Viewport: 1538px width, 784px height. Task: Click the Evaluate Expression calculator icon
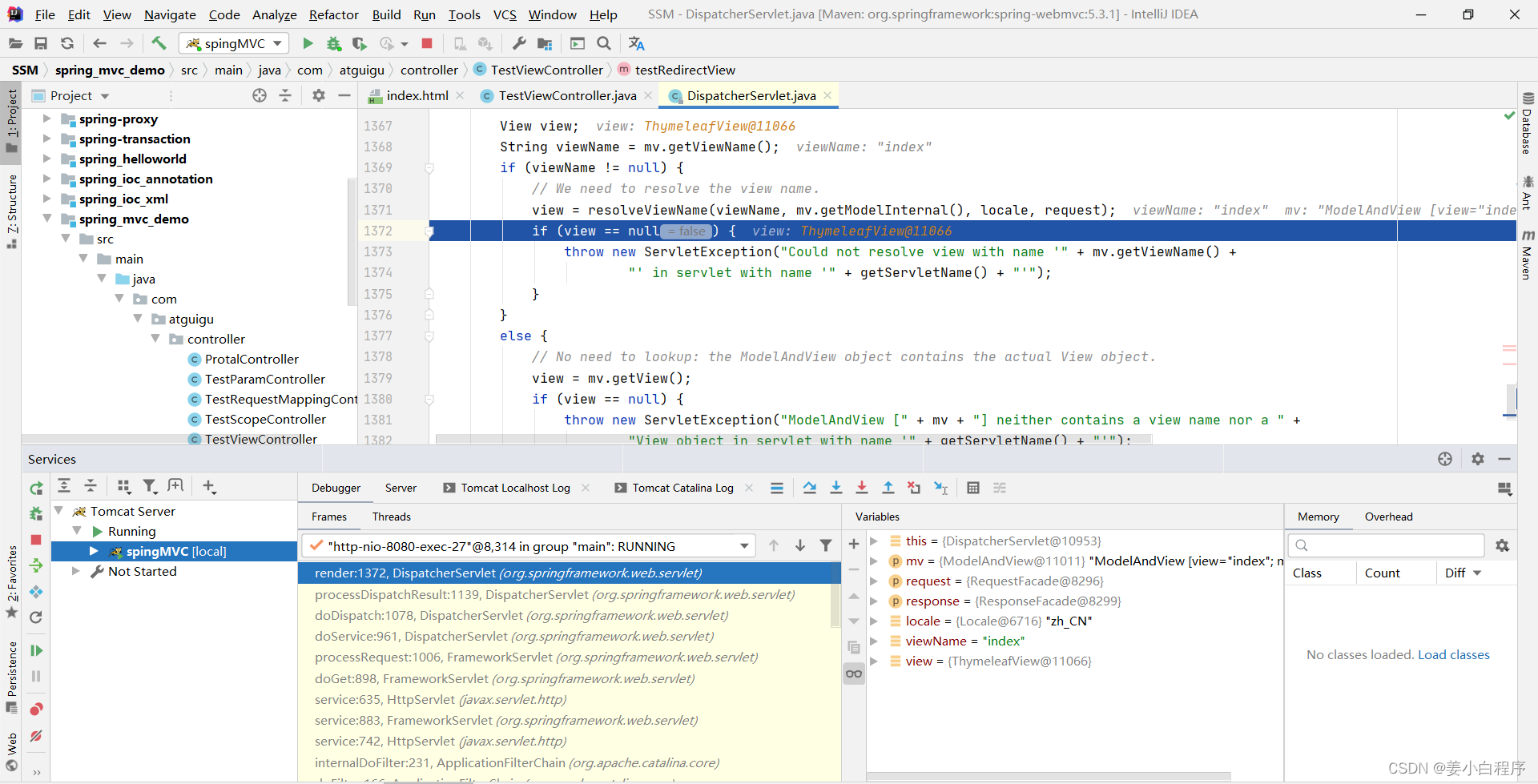pyautogui.click(x=973, y=488)
